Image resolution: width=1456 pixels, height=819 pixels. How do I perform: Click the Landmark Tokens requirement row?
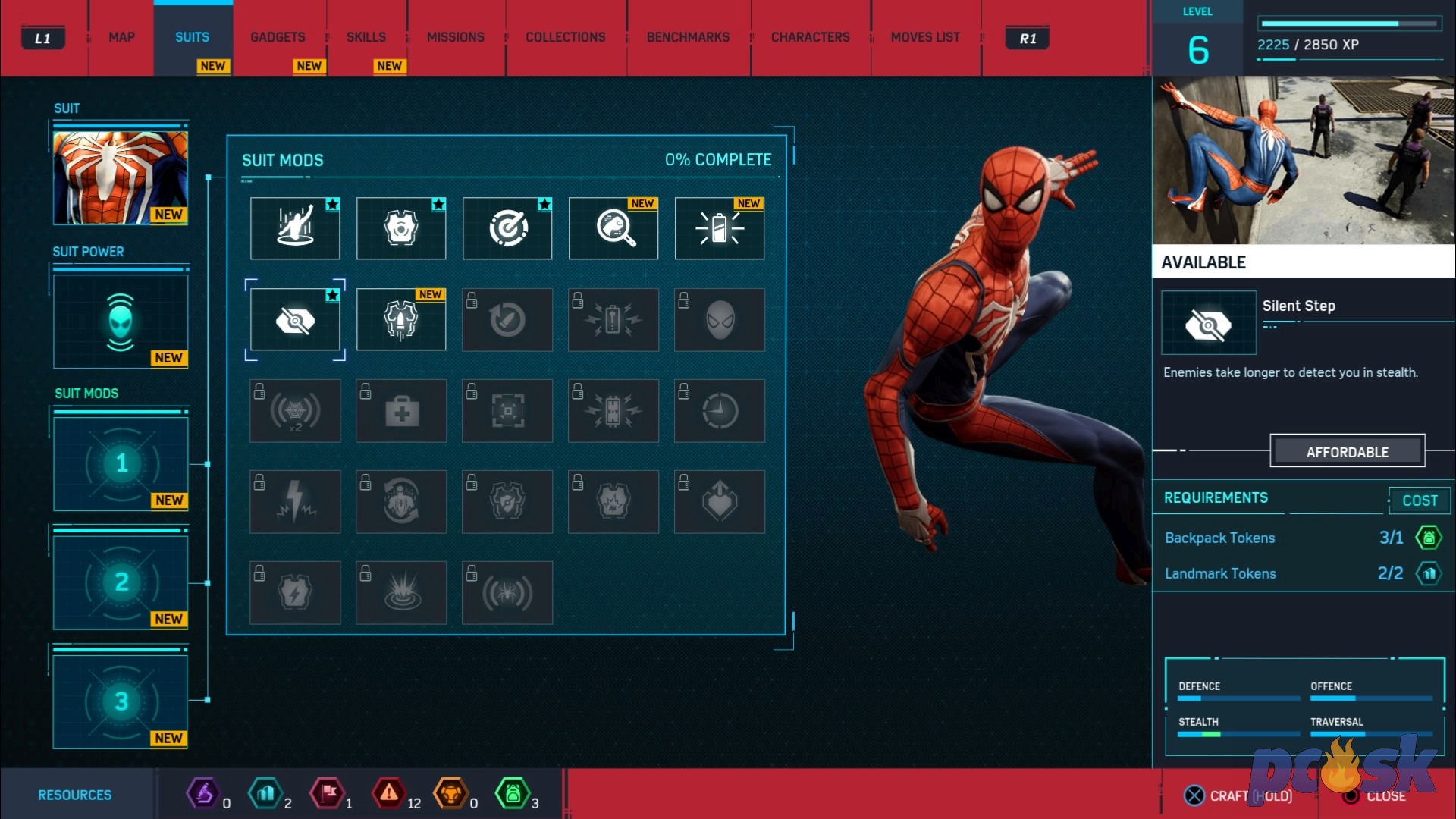[x=1303, y=573]
